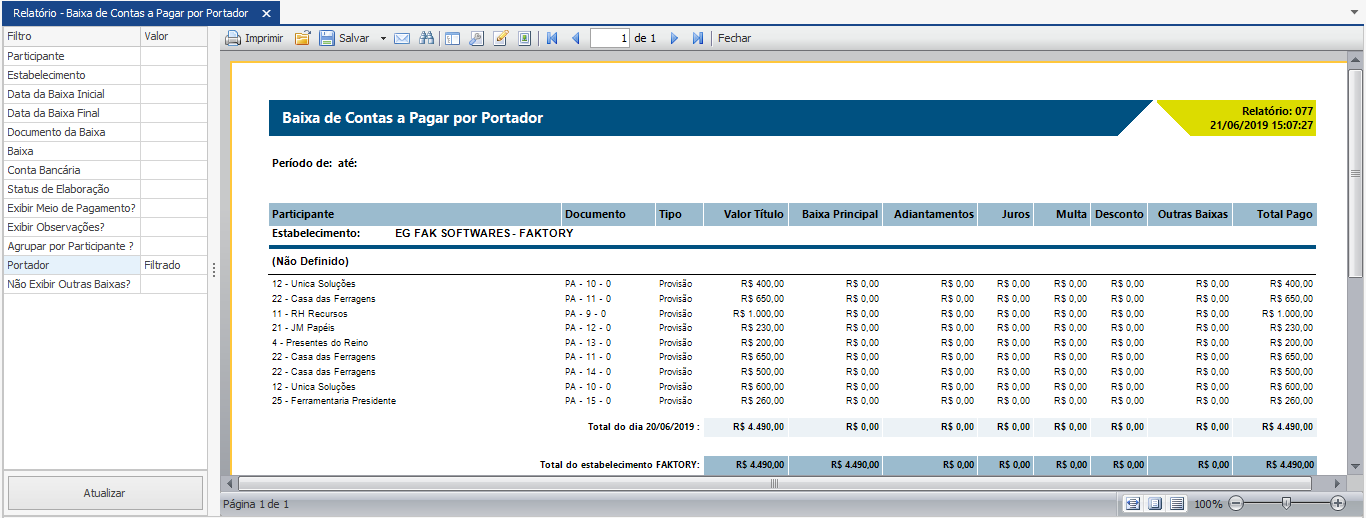Image resolution: width=1366 pixels, height=518 pixels.
Task: Open a report file with folder icon
Action: point(302,38)
